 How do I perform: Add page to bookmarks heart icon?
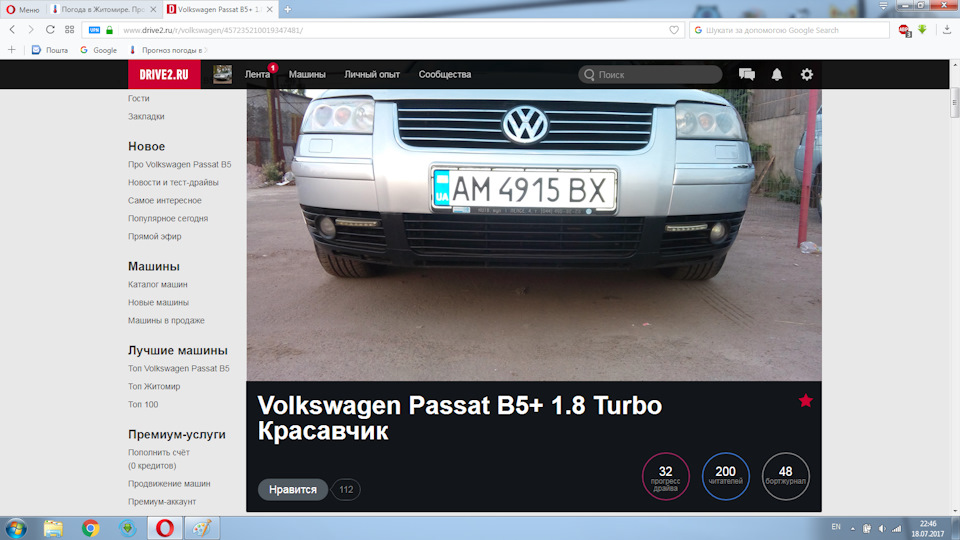tap(674, 30)
